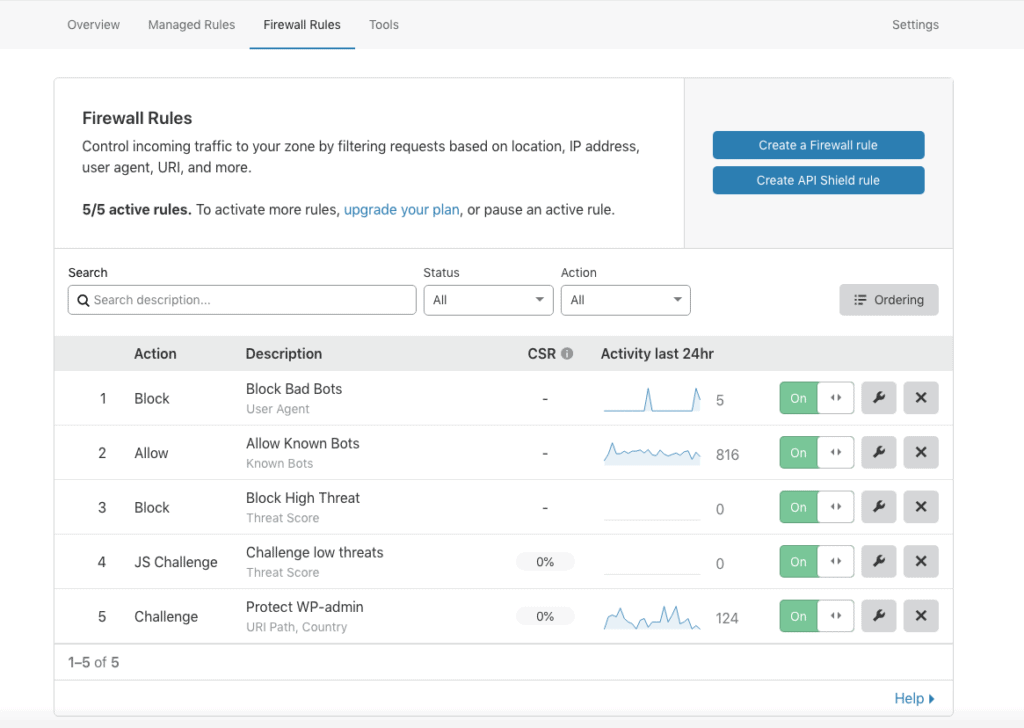Switch to the Overview tab

pos(93,25)
